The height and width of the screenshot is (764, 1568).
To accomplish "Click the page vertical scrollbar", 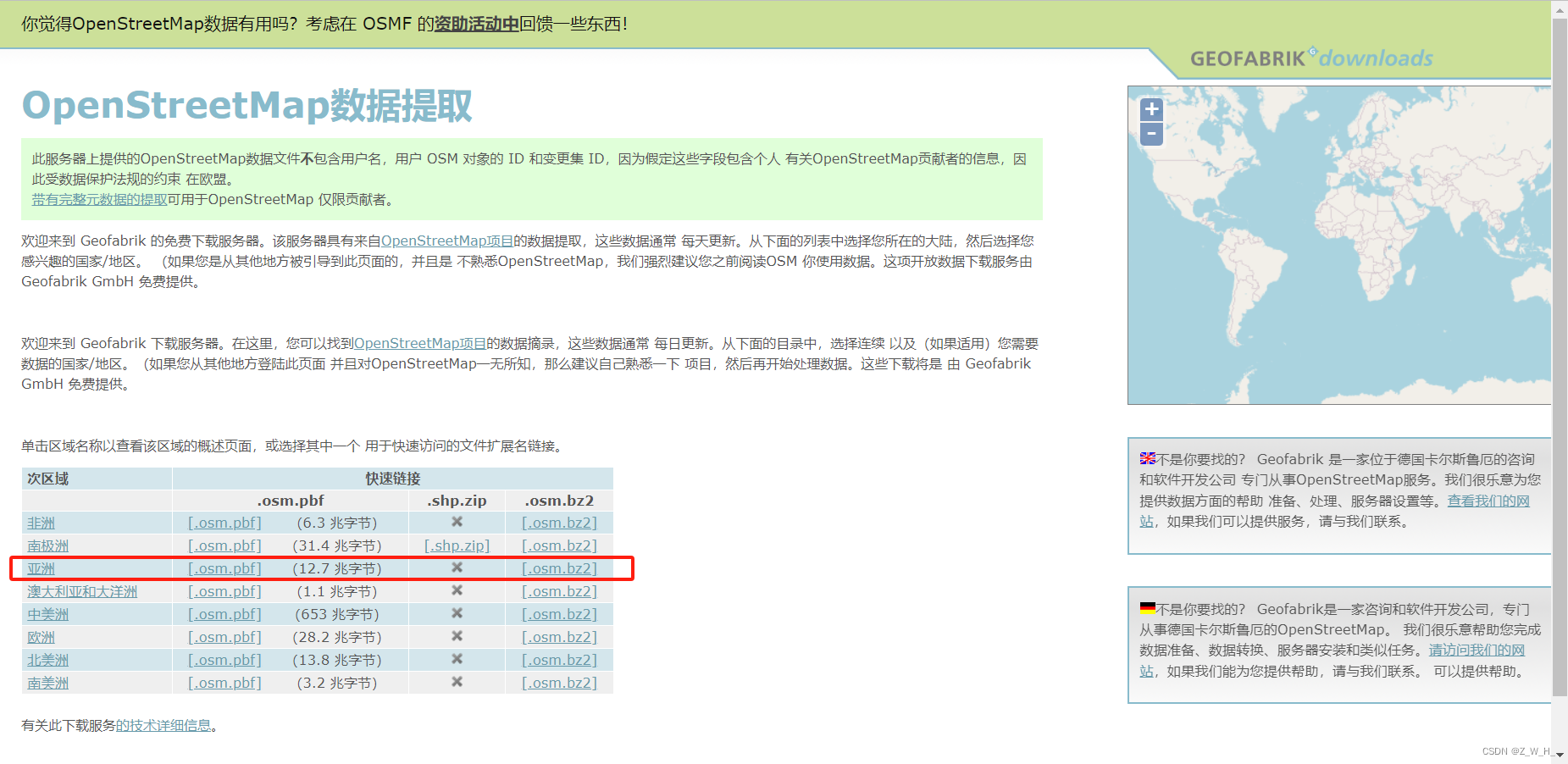I will (1560, 356).
